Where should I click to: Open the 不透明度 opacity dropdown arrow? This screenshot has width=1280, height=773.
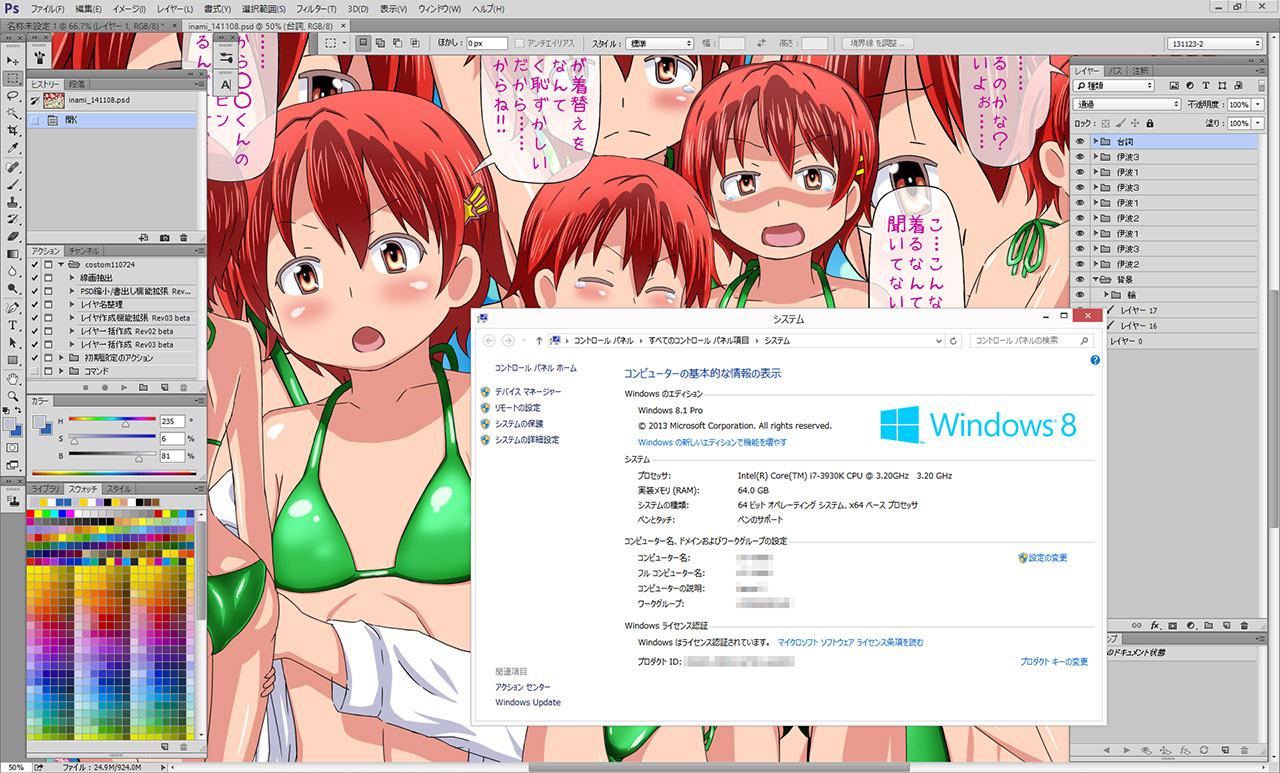tap(1257, 104)
